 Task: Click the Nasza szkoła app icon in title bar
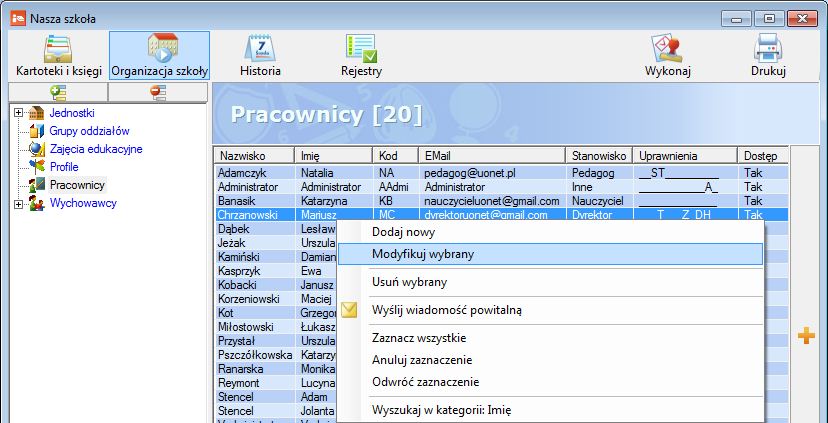pos(18,18)
